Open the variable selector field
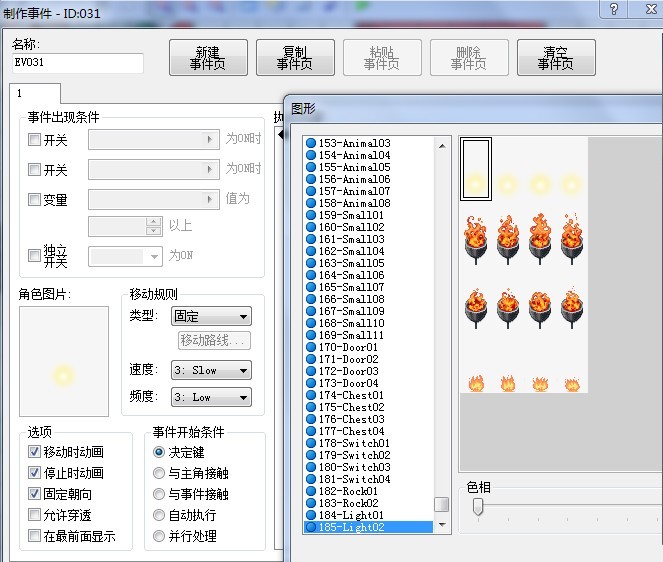Image resolution: width=663 pixels, height=562 pixels. tap(154, 199)
